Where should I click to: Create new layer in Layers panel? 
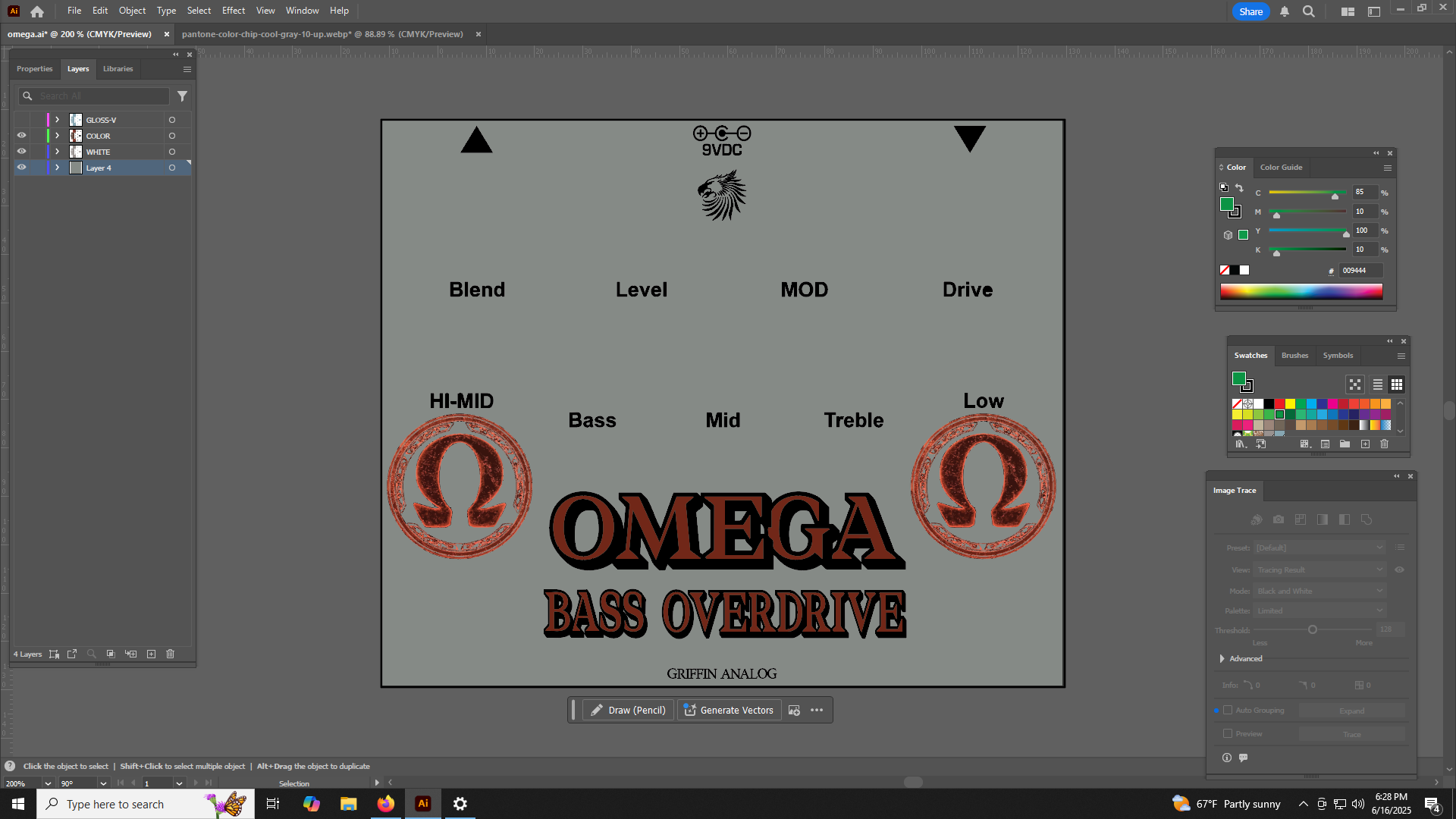coord(151,654)
